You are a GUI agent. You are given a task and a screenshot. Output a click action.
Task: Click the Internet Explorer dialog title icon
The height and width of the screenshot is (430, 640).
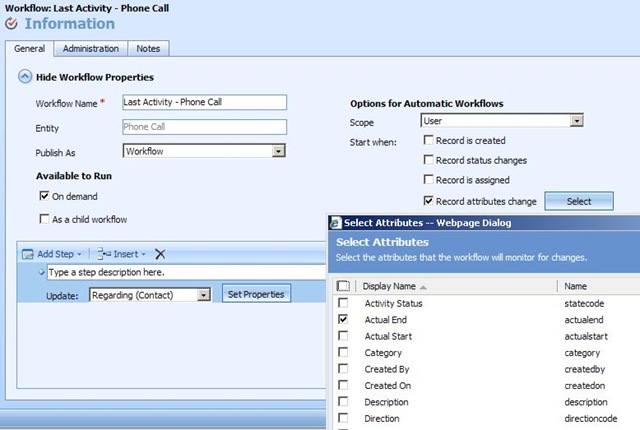point(336,223)
